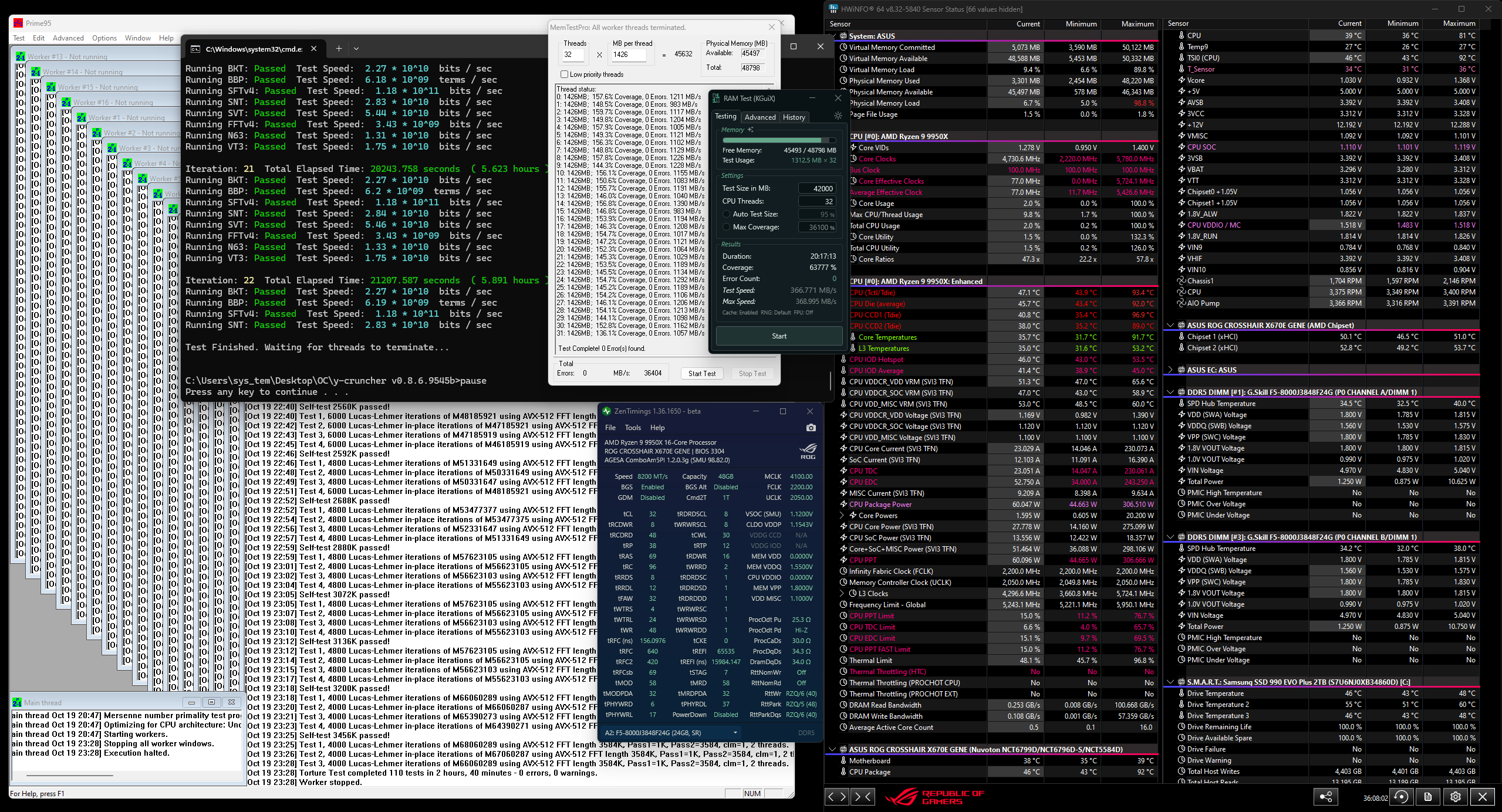Click the CPU Threads field in RAM Test
The width and height of the screenshot is (1502, 812).
[817, 201]
